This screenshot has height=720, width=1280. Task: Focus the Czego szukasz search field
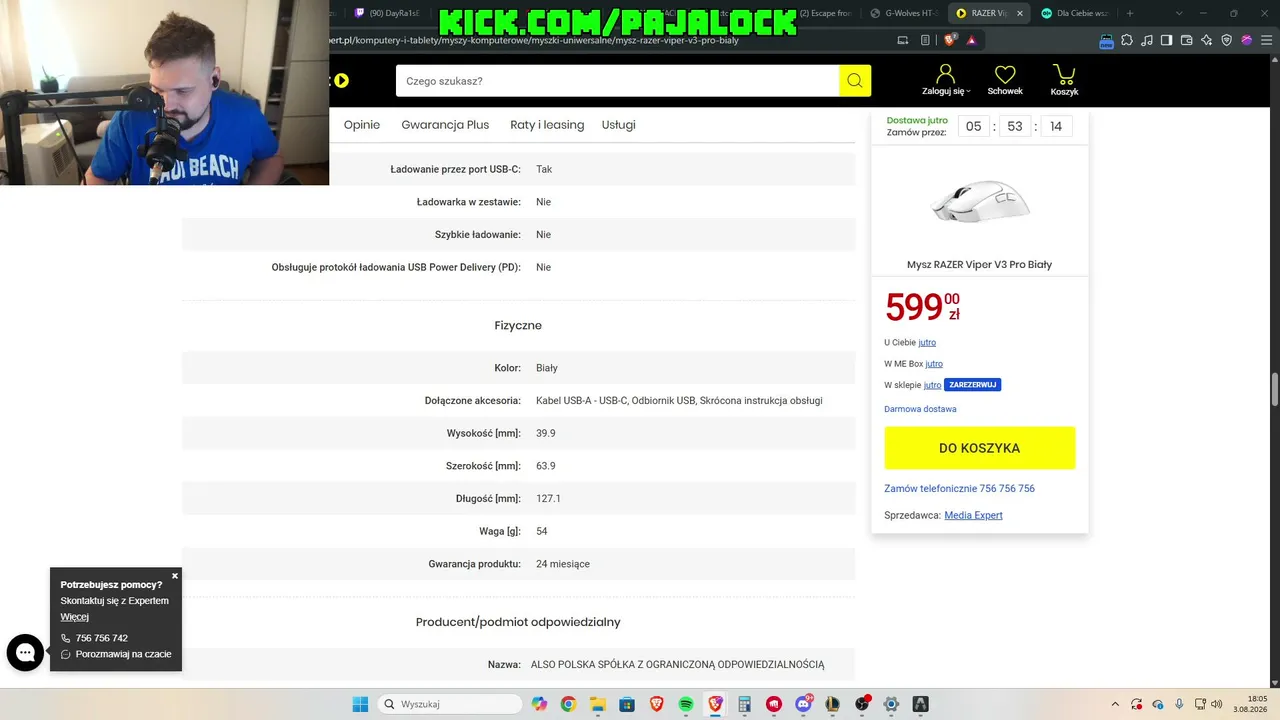point(617,81)
